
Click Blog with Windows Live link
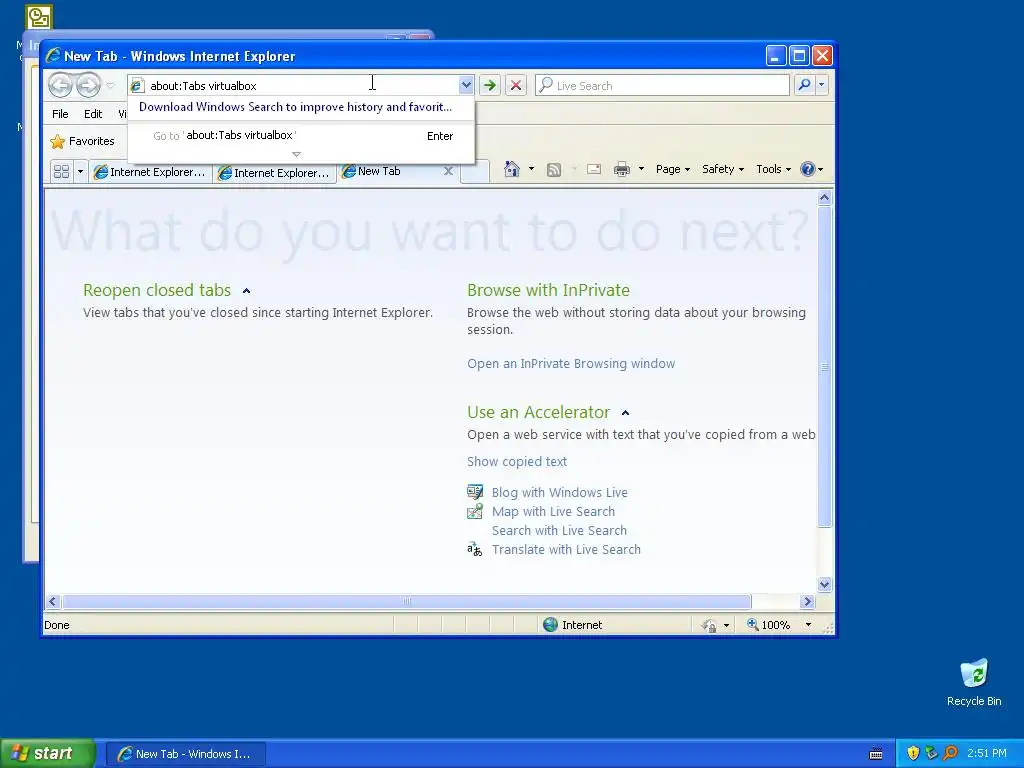pos(560,492)
